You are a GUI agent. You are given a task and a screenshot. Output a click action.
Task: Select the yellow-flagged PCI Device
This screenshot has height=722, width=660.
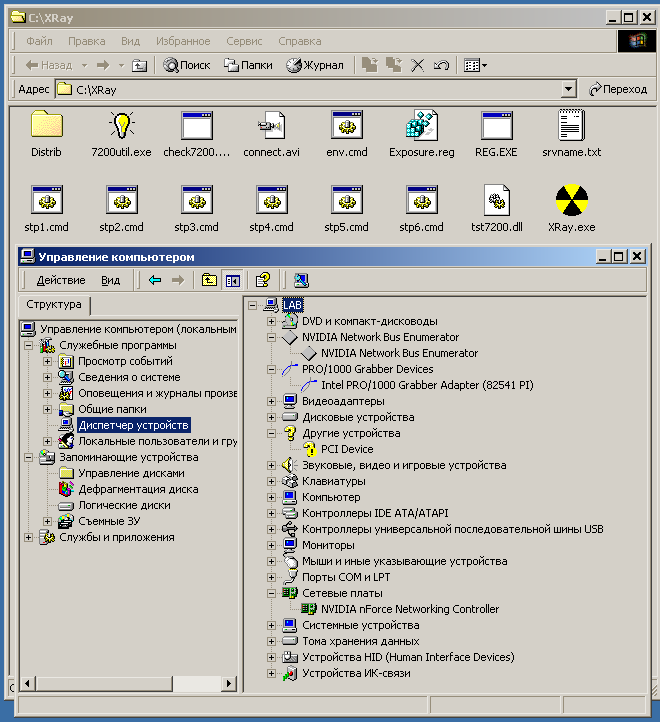347,449
